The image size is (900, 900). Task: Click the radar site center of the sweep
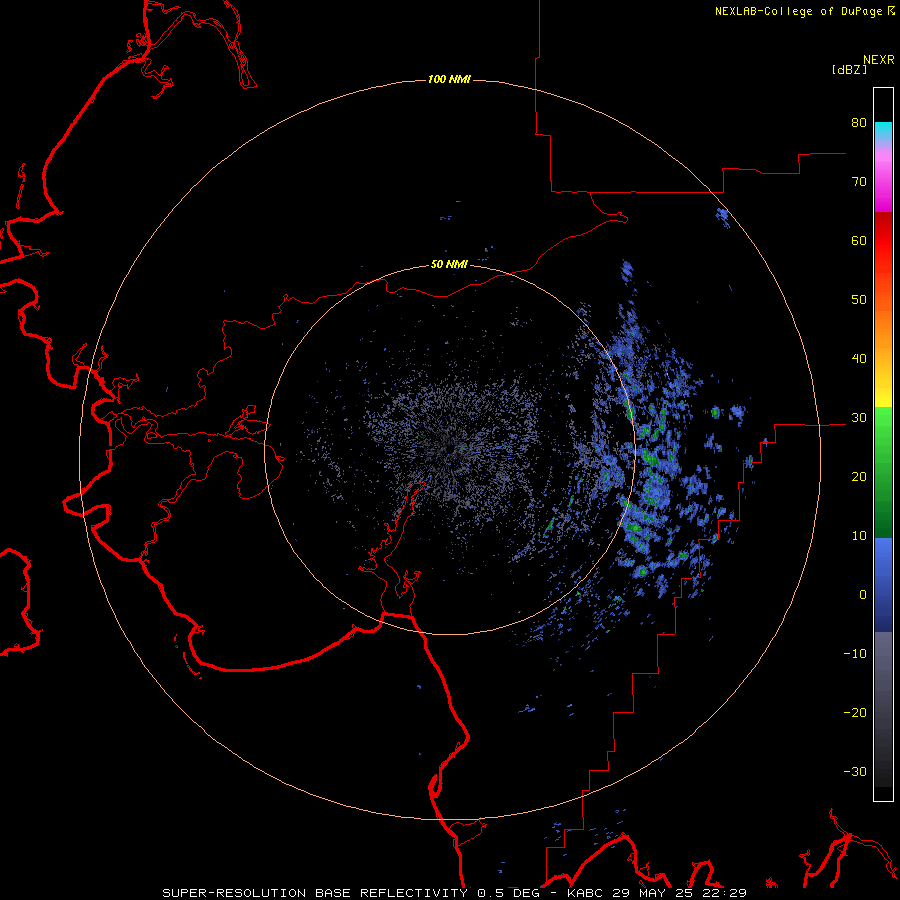click(449, 449)
